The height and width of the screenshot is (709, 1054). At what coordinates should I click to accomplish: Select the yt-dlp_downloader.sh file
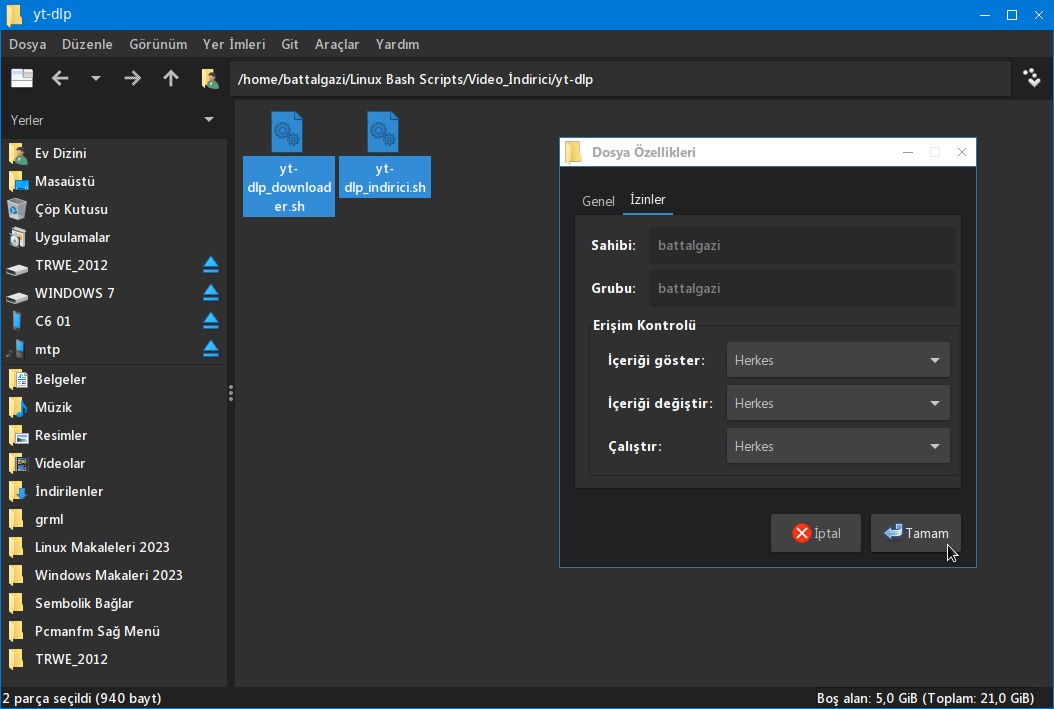click(x=289, y=163)
